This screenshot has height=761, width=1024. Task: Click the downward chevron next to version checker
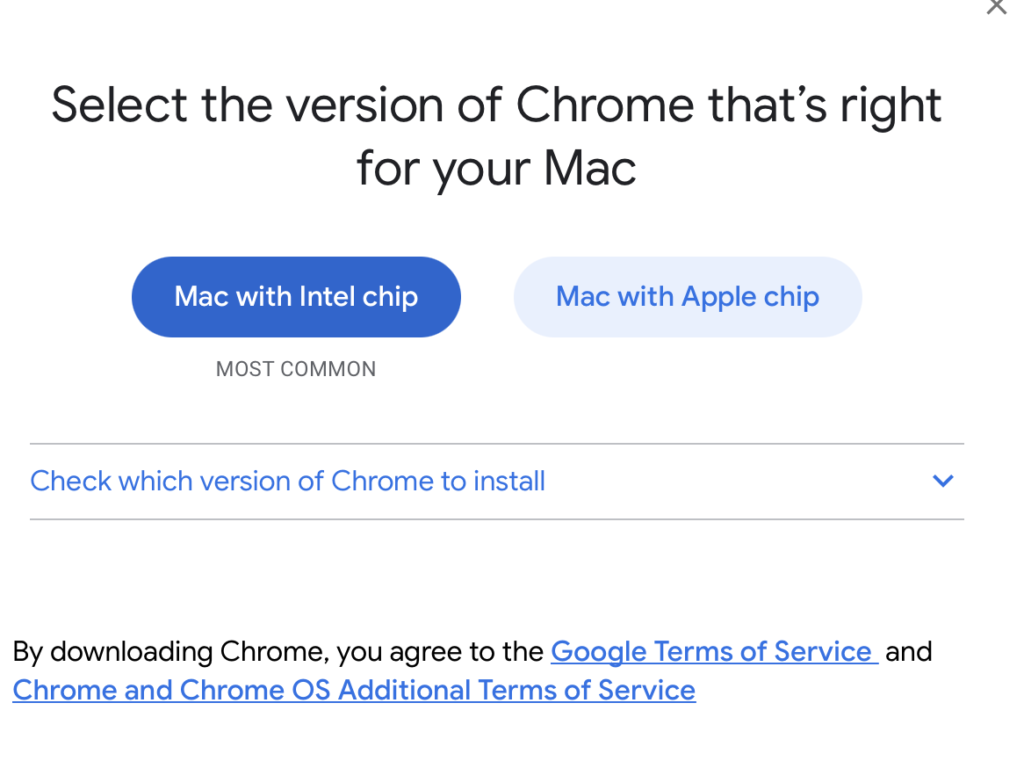point(942,481)
